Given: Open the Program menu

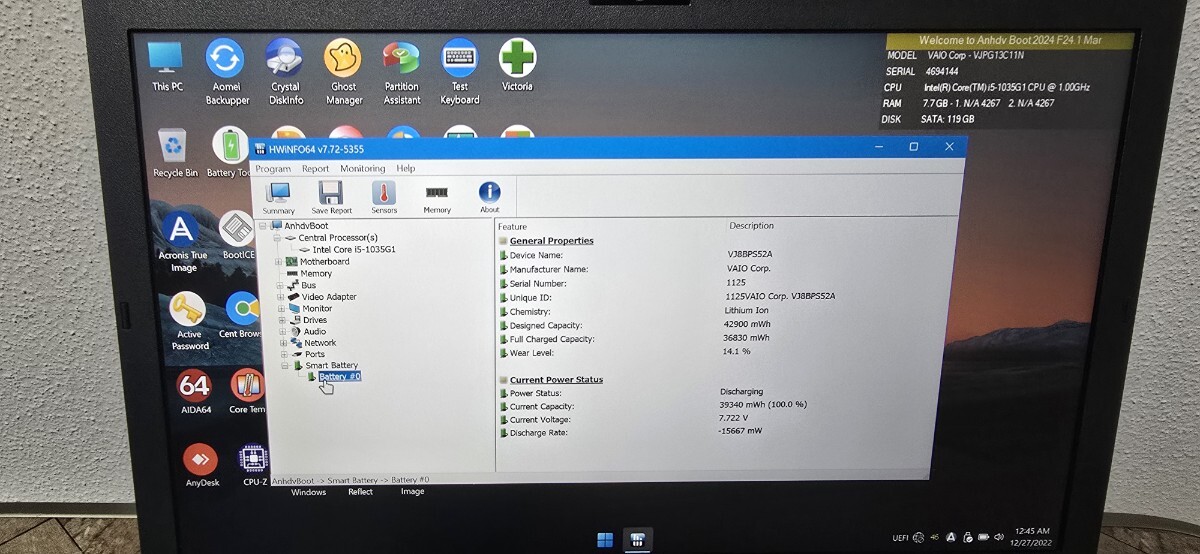Looking at the screenshot, I should (273, 169).
